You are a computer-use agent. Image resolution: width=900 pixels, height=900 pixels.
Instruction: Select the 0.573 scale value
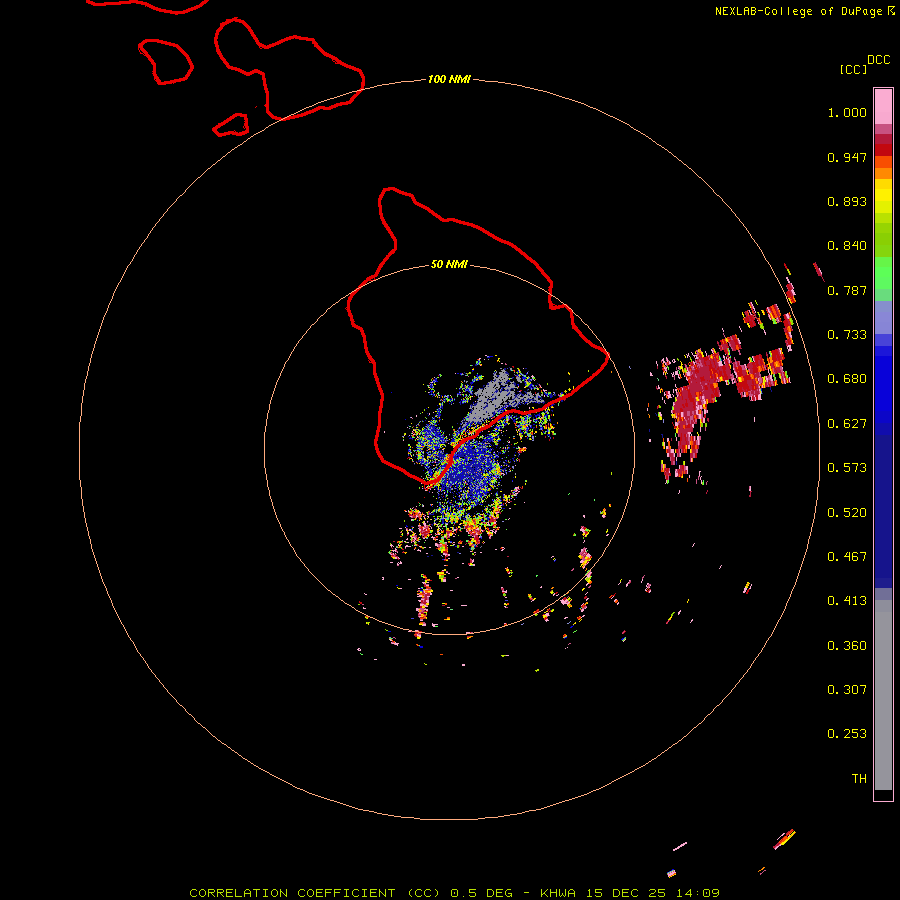point(847,468)
